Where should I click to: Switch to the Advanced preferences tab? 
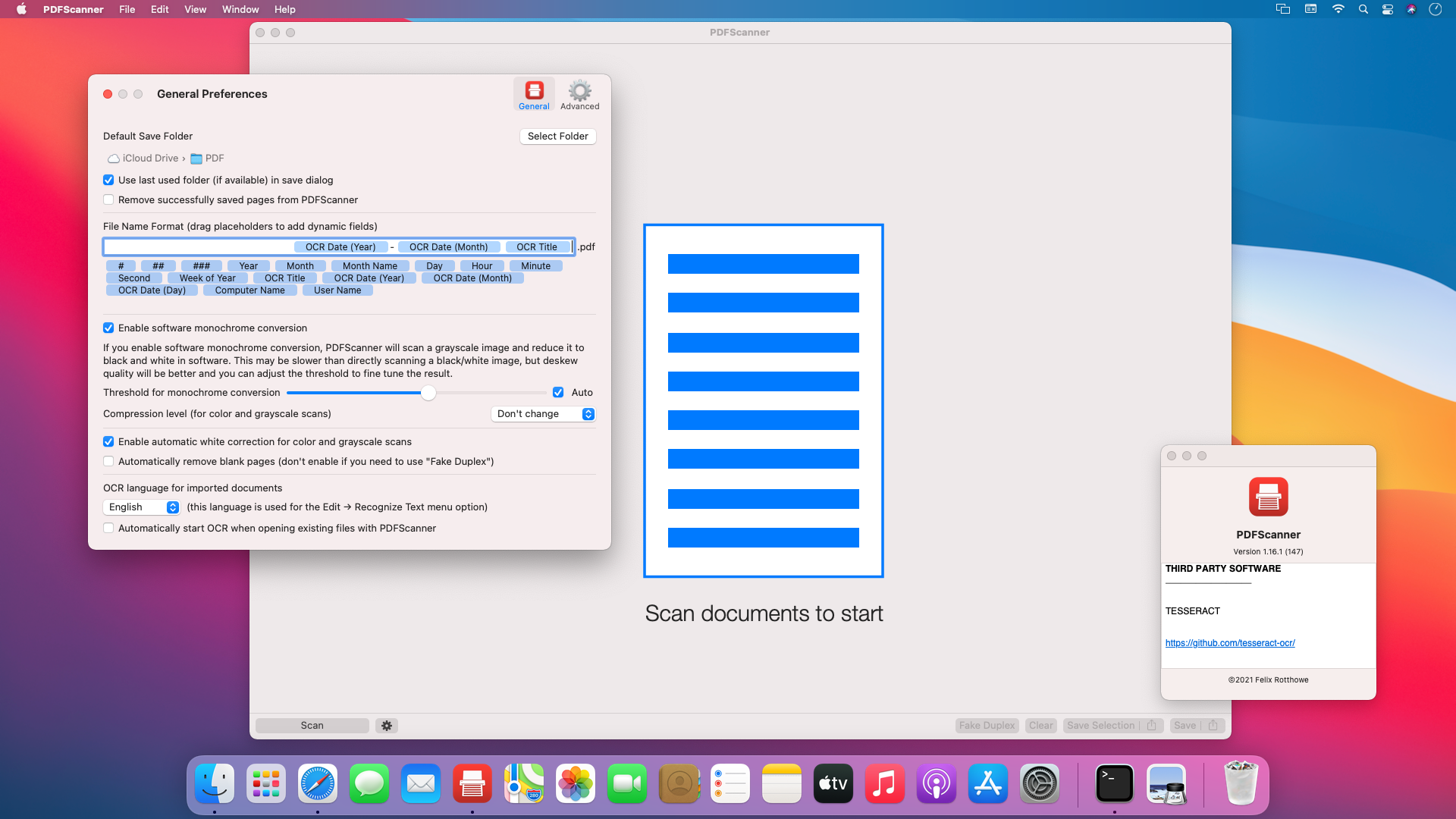pos(579,95)
